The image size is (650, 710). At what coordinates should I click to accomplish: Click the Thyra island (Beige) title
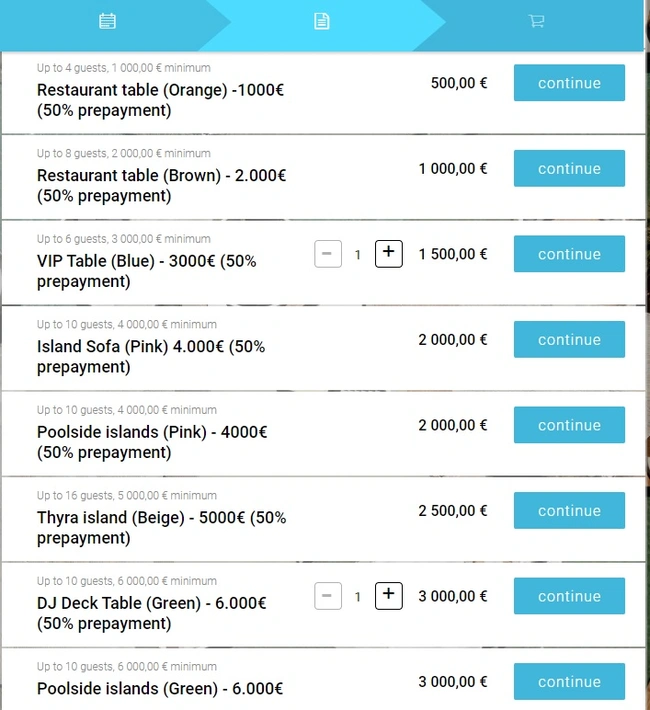(161, 527)
